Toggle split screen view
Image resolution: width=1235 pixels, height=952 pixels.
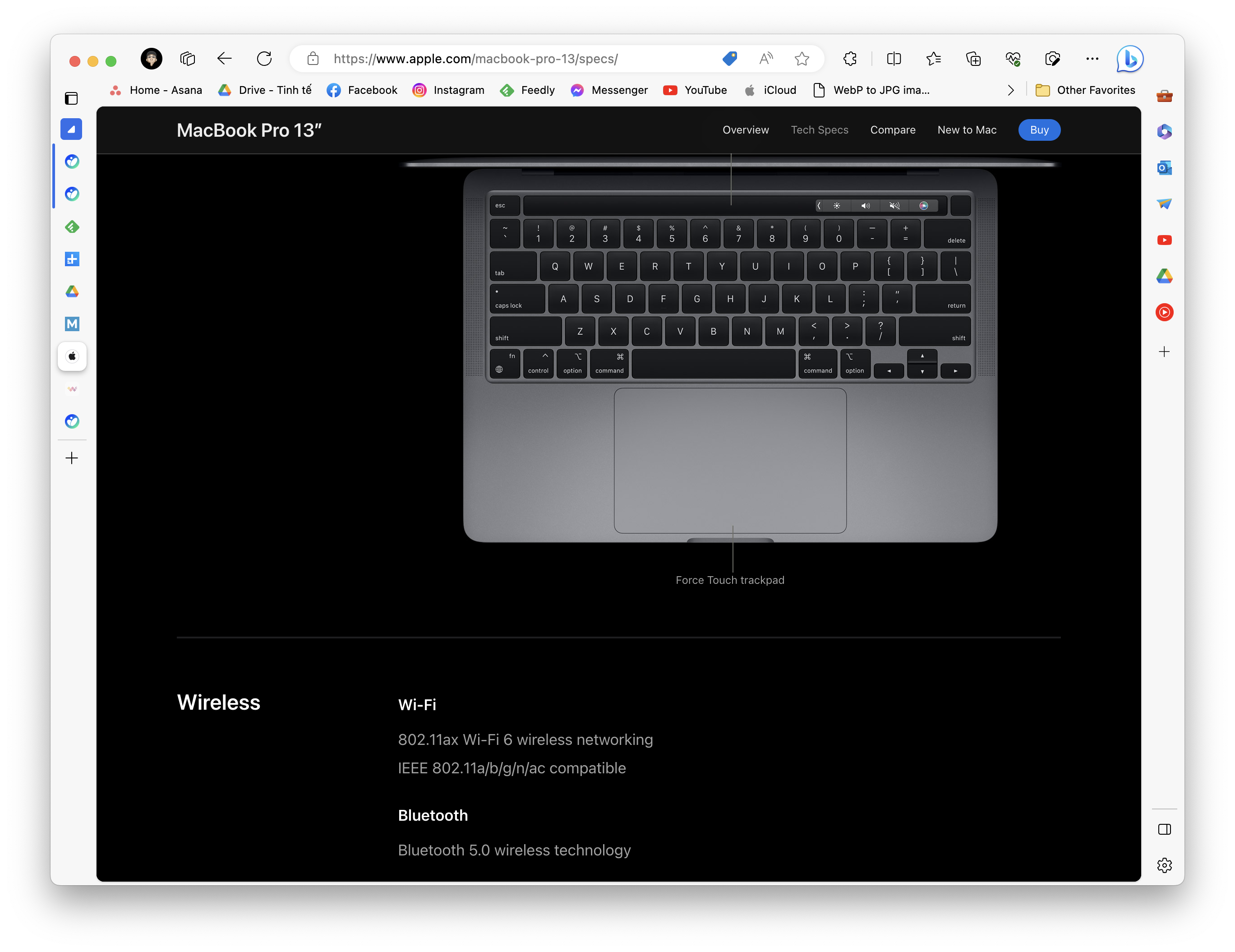894,59
